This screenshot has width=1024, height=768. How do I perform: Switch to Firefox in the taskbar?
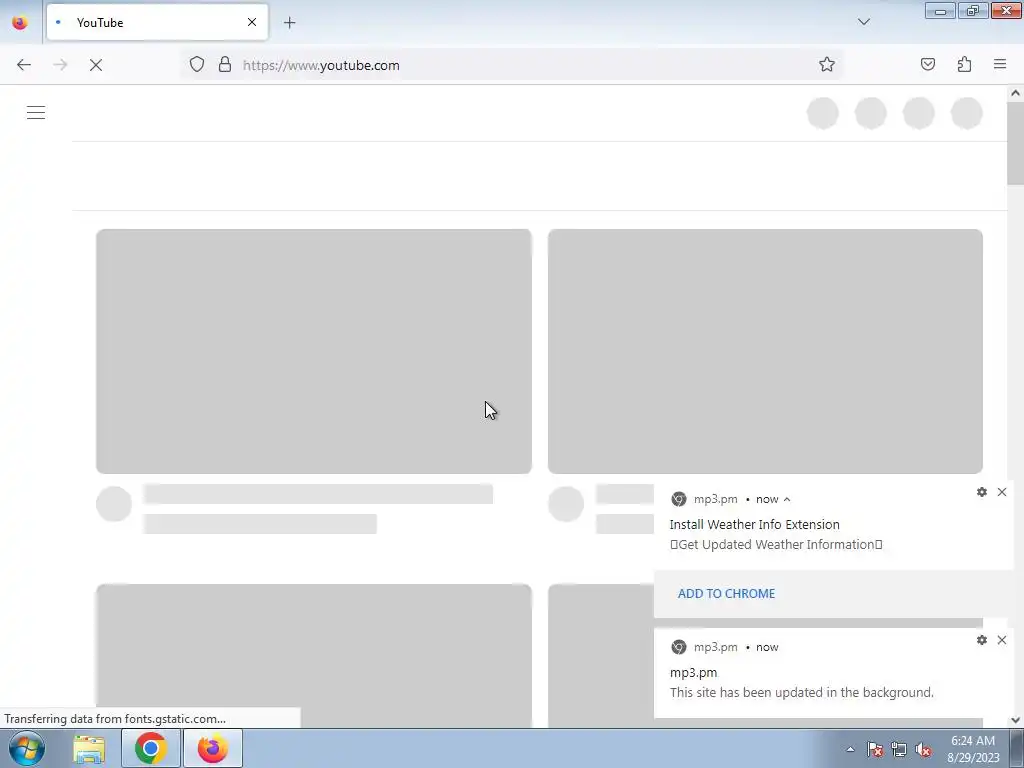[x=213, y=748]
